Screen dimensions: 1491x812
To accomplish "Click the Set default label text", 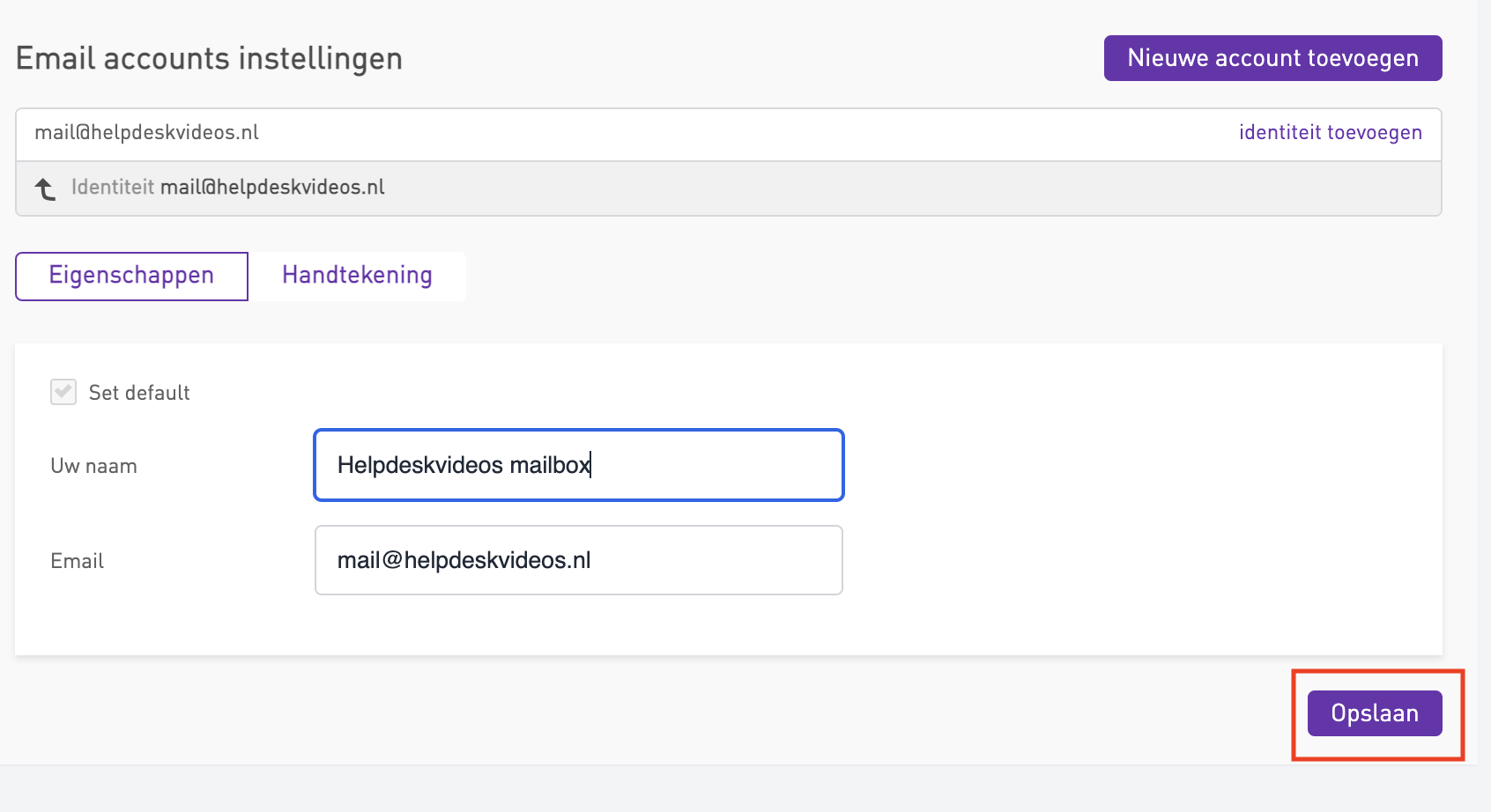I will click(139, 393).
